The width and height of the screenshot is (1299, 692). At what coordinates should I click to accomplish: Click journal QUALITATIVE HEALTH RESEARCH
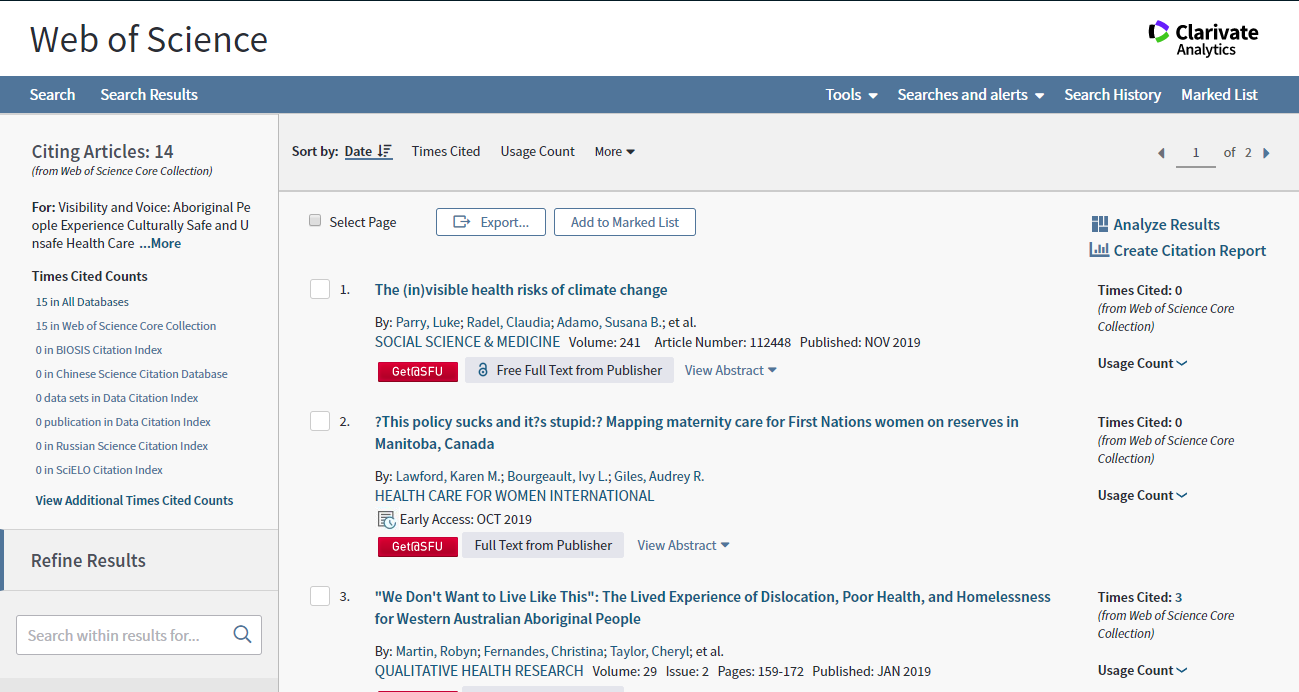[479, 670]
